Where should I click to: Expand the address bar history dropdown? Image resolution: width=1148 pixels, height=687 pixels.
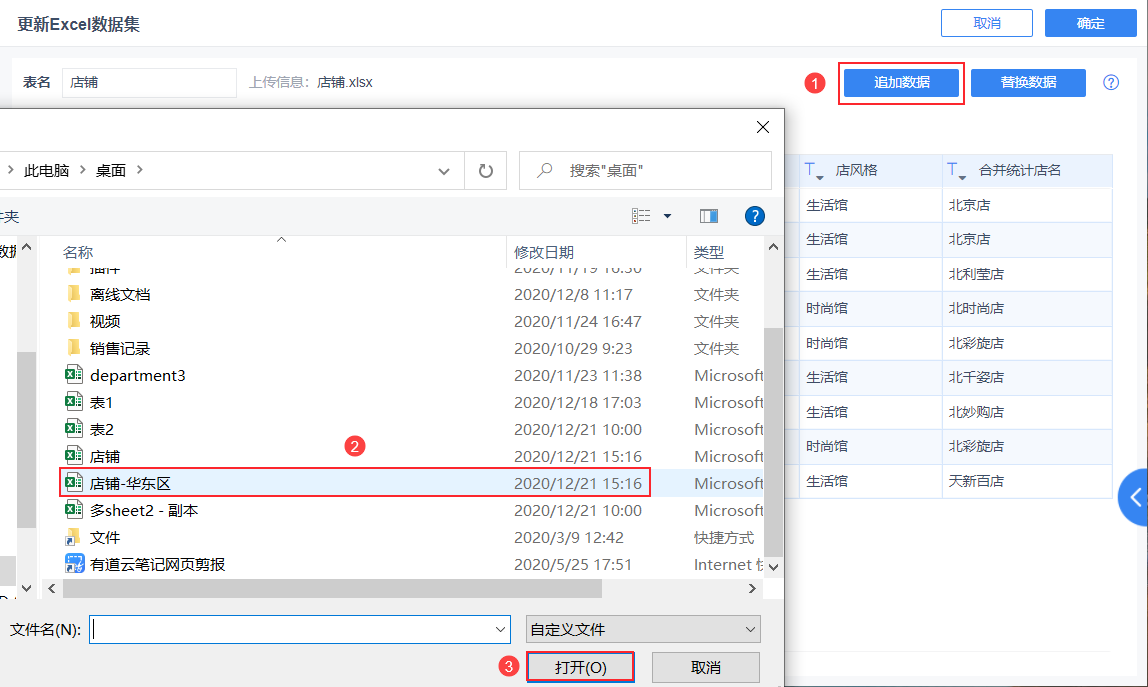[444, 171]
